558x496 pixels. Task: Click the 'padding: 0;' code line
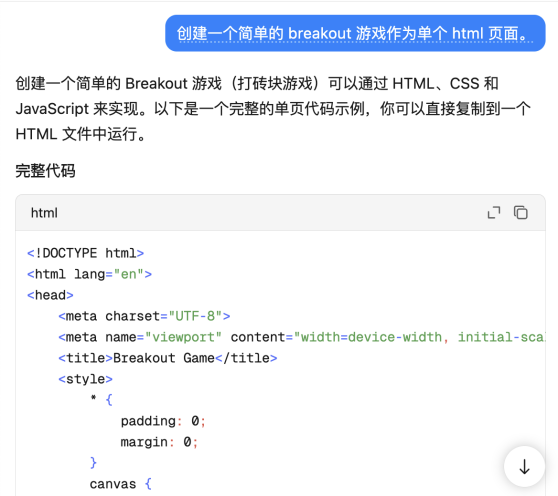pos(163,421)
